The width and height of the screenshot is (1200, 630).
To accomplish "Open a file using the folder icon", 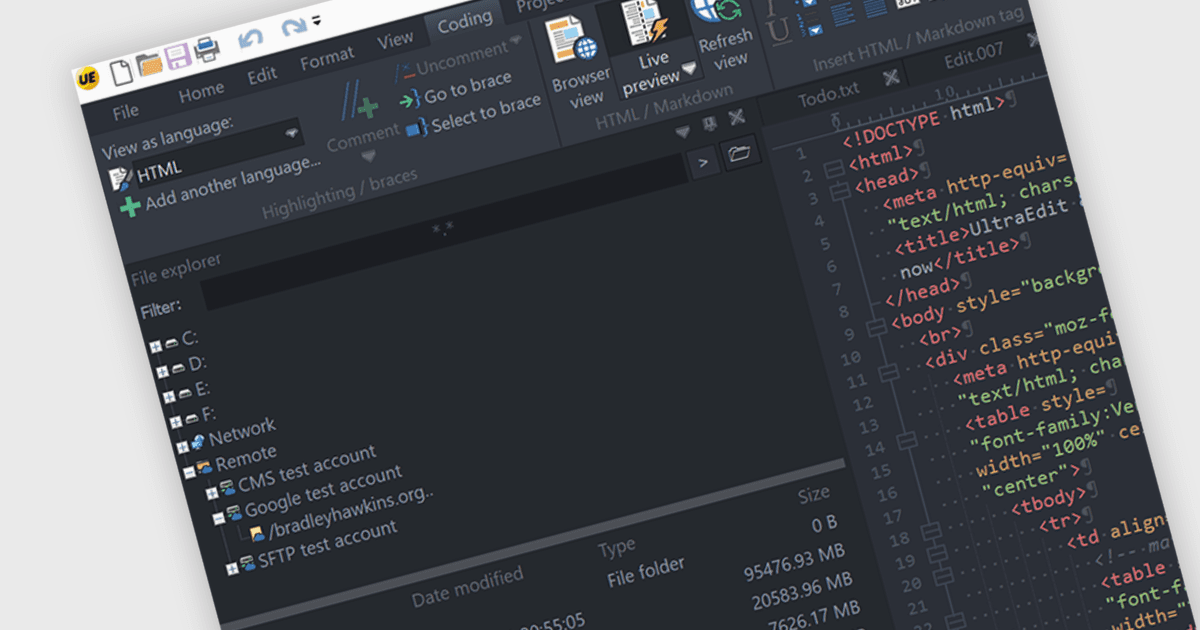I will [150, 64].
